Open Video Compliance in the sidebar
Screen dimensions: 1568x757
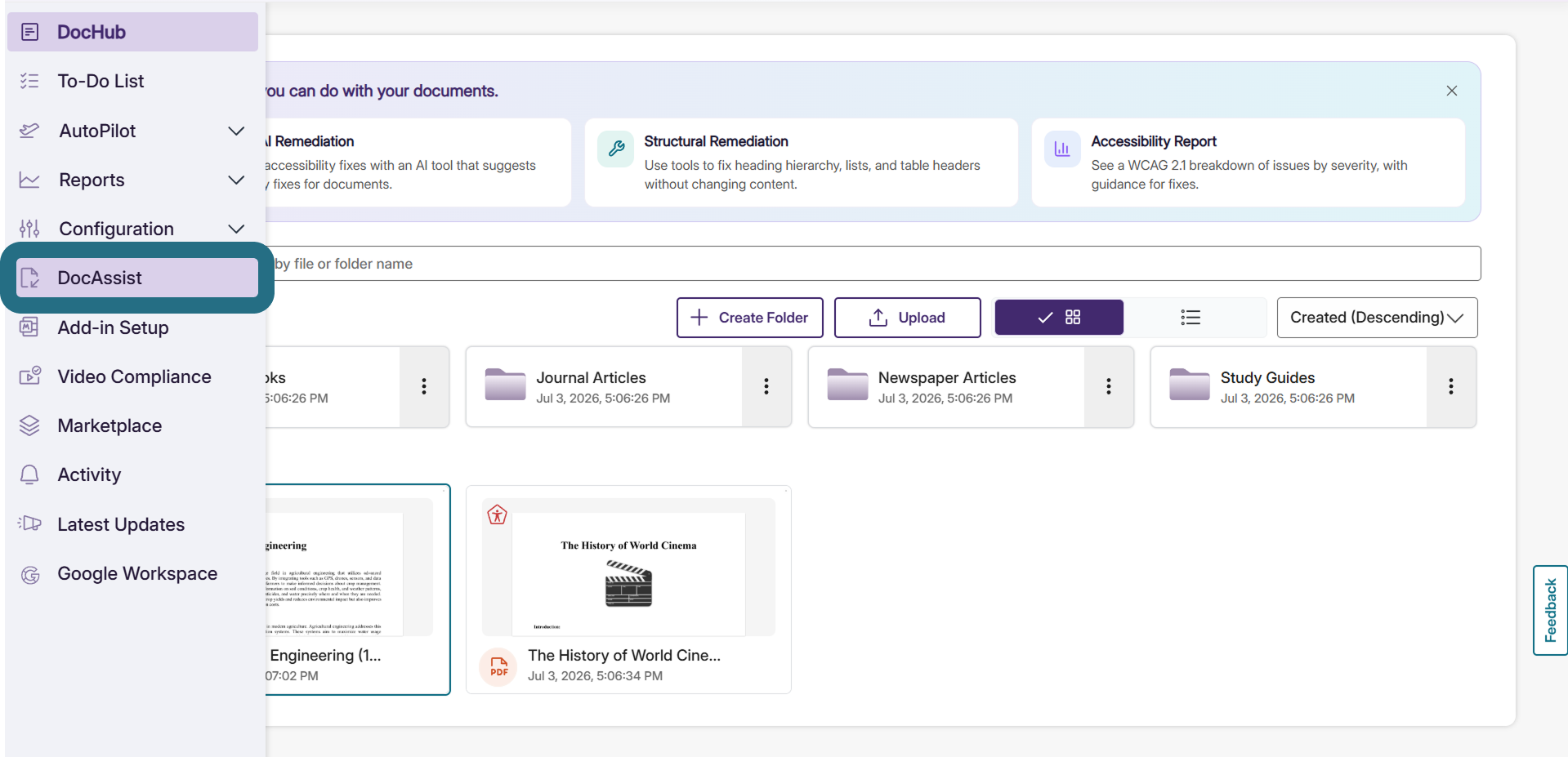coord(132,376)
